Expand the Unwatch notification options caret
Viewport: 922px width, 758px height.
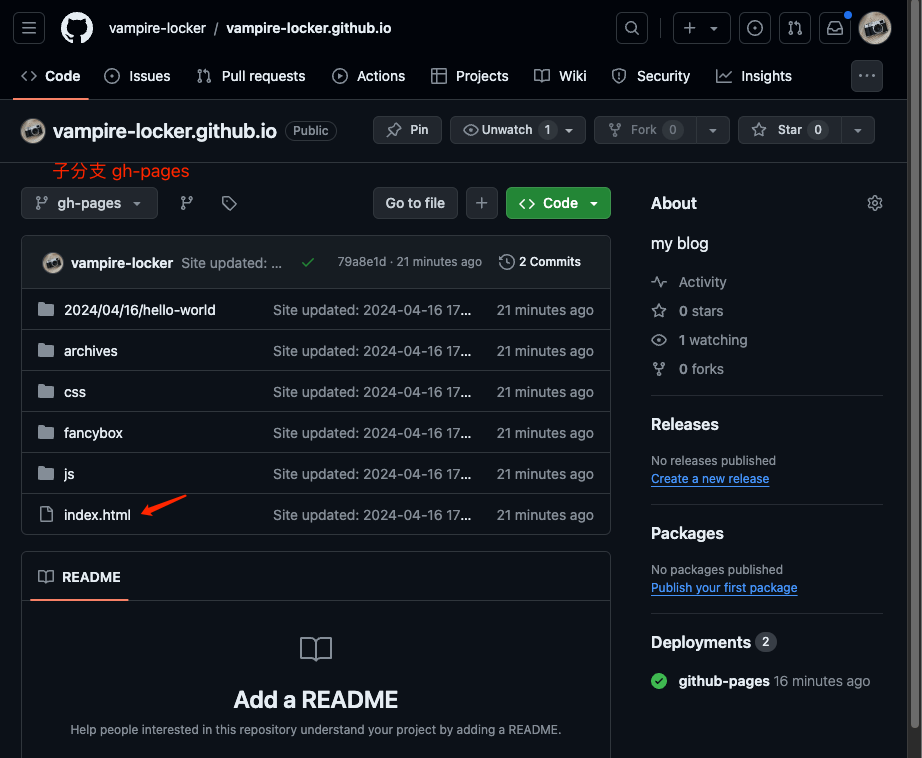click(569, 130)
